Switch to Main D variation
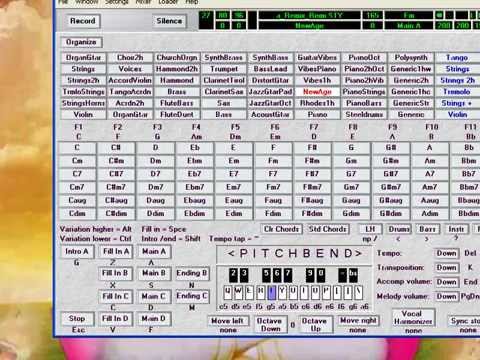Viewport: 480px width, 360px height. (153, 318)
